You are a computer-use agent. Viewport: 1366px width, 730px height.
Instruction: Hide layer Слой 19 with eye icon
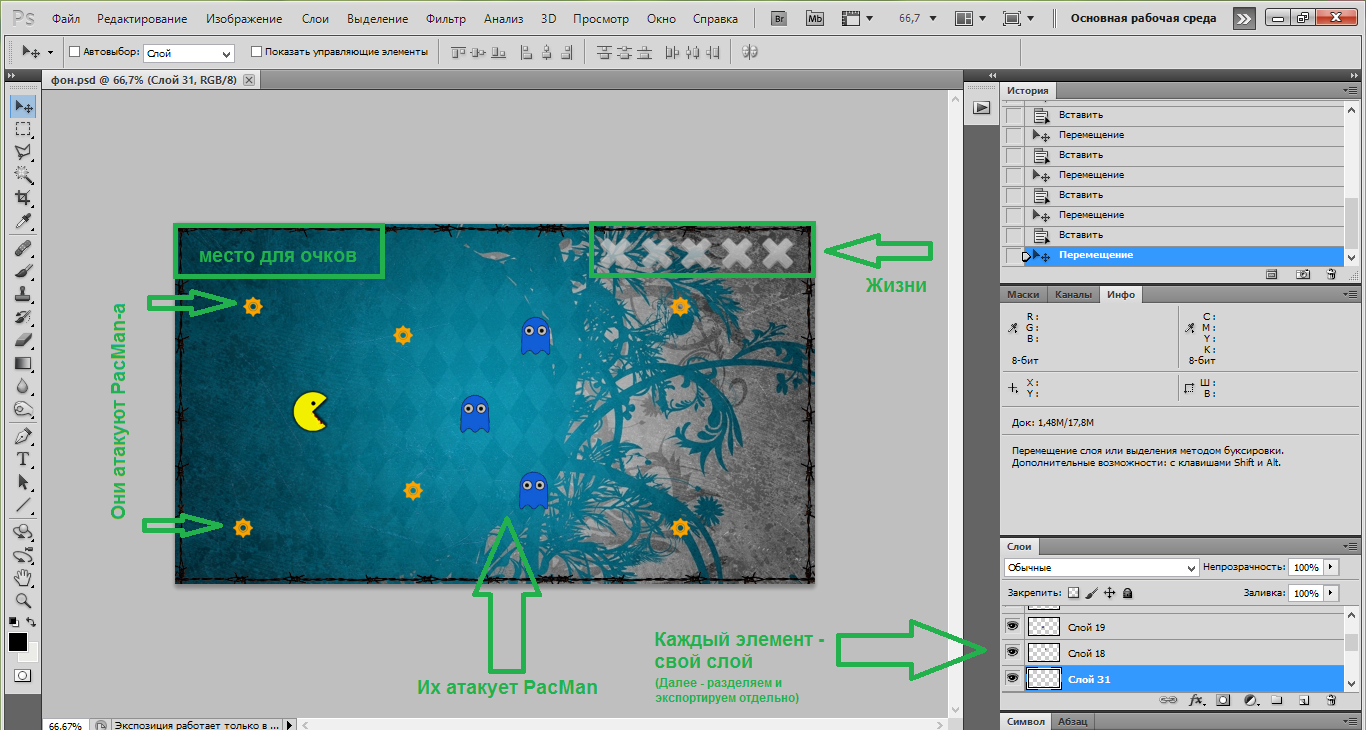1012,626
